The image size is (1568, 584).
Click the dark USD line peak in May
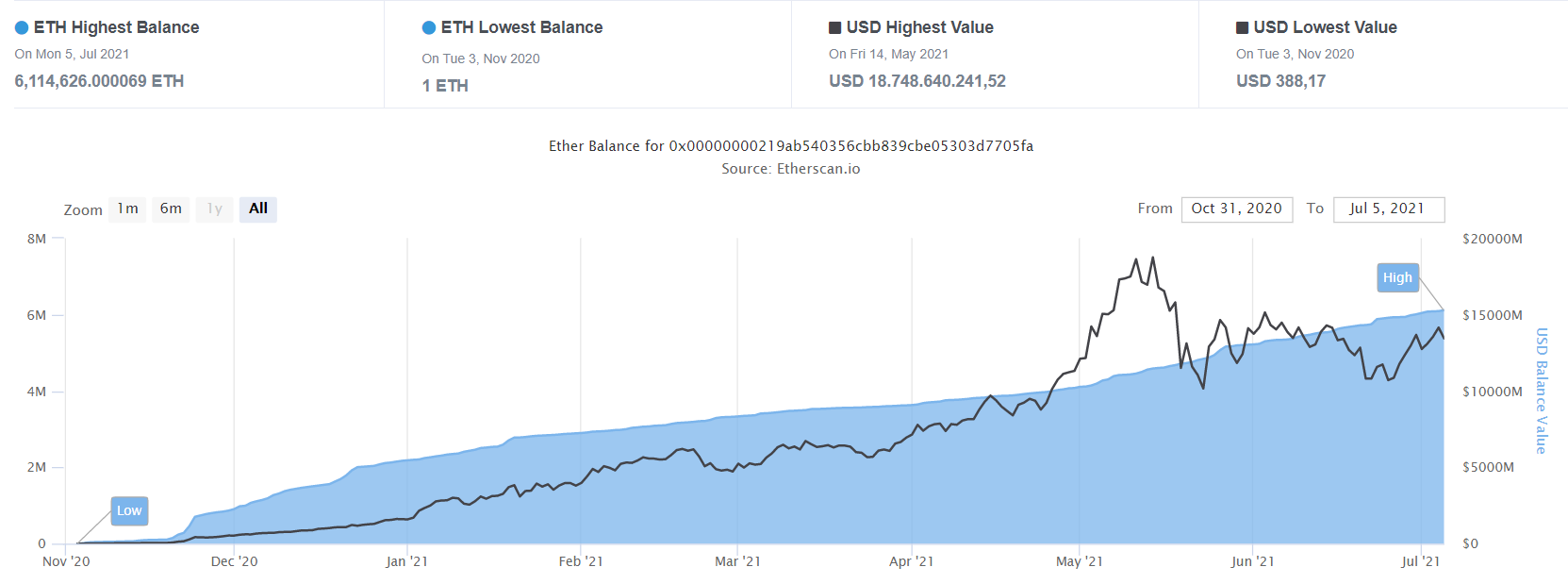(x=1152, y=258)
